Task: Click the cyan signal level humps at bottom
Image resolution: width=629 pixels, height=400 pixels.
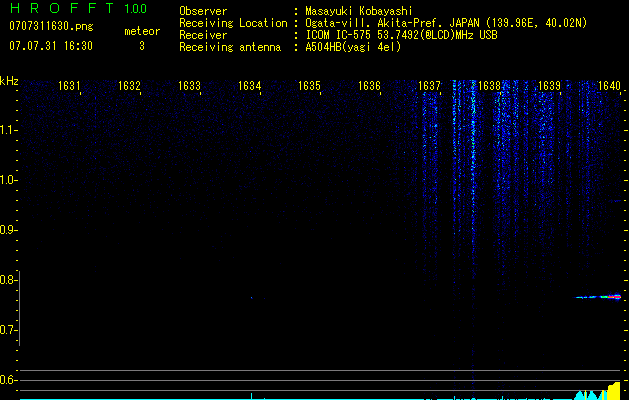Action: (x=592, y=395)
